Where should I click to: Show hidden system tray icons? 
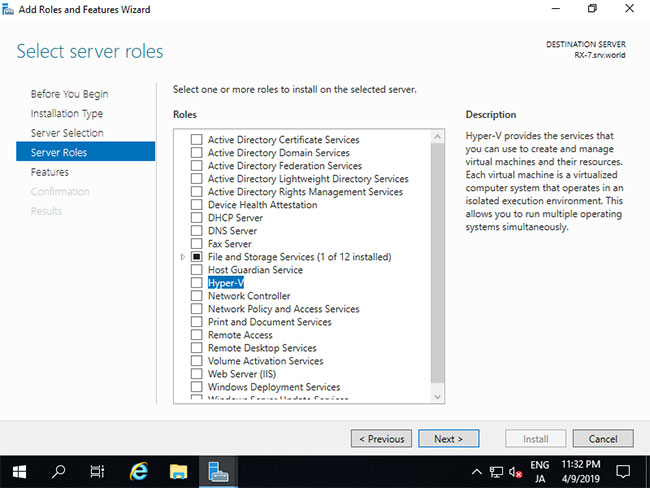477,471
